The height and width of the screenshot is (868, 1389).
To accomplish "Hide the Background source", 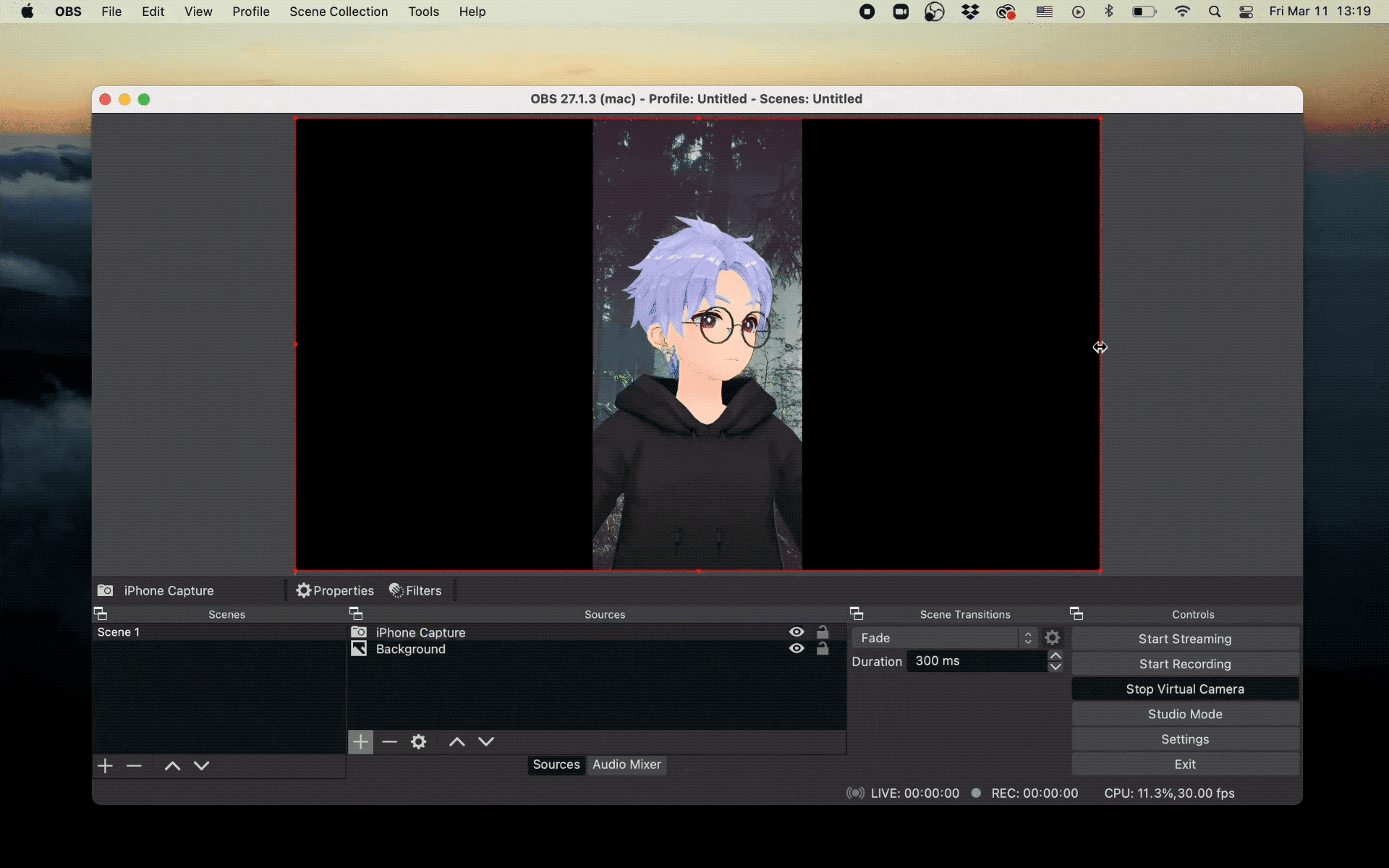I will pyautogui.click(x=797, y=649).
